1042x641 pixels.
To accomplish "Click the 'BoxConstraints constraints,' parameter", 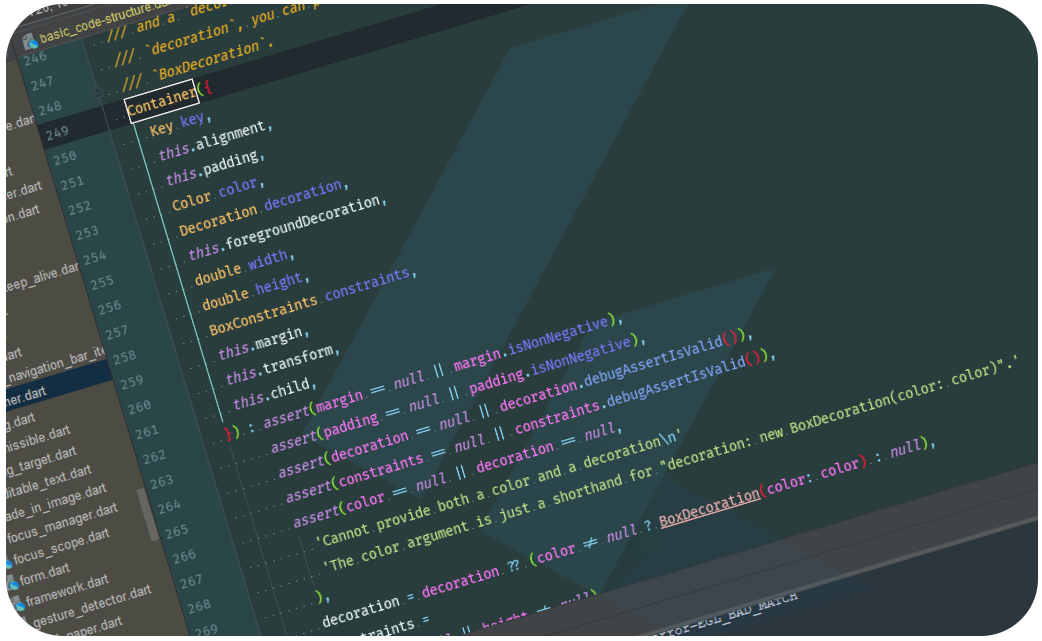I will click(313, 302).
